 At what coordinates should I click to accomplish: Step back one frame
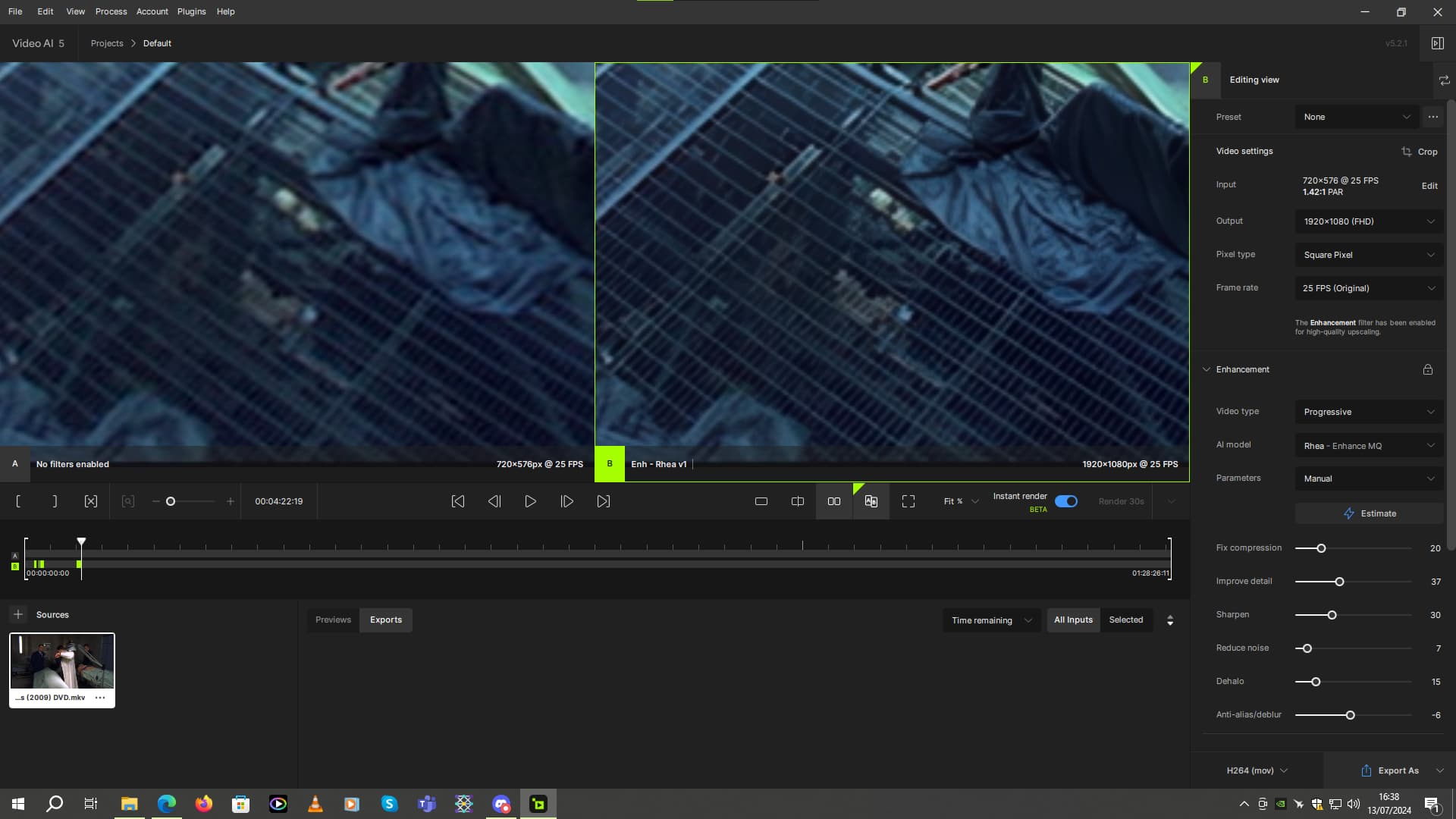[x=494, y=501]
